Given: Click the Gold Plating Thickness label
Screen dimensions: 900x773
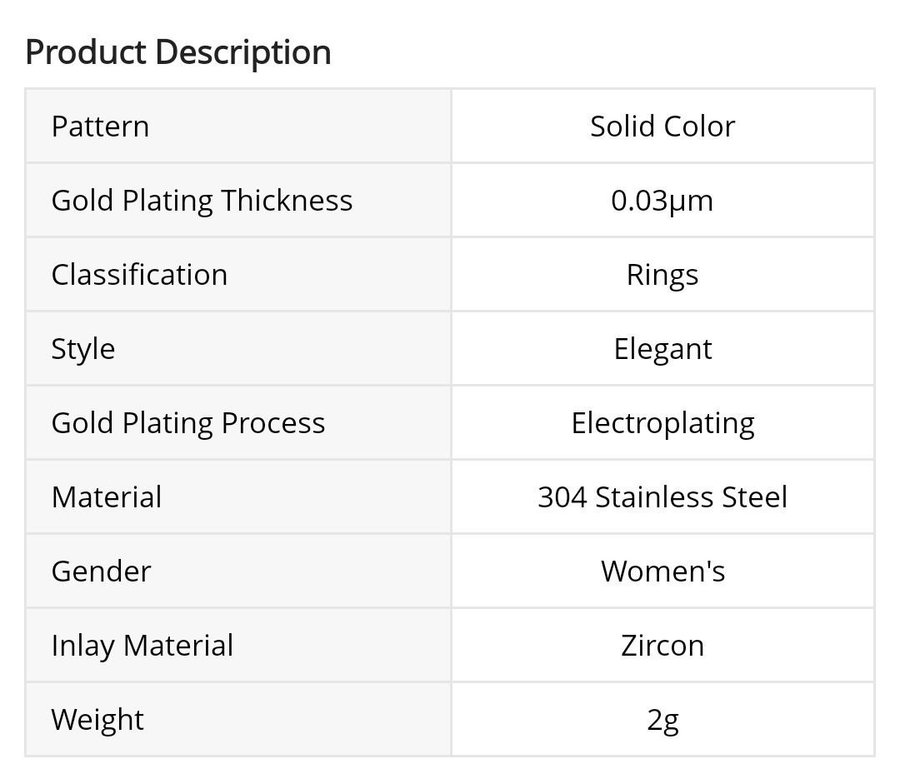Looking at the screenshot, I should (202, 200).
